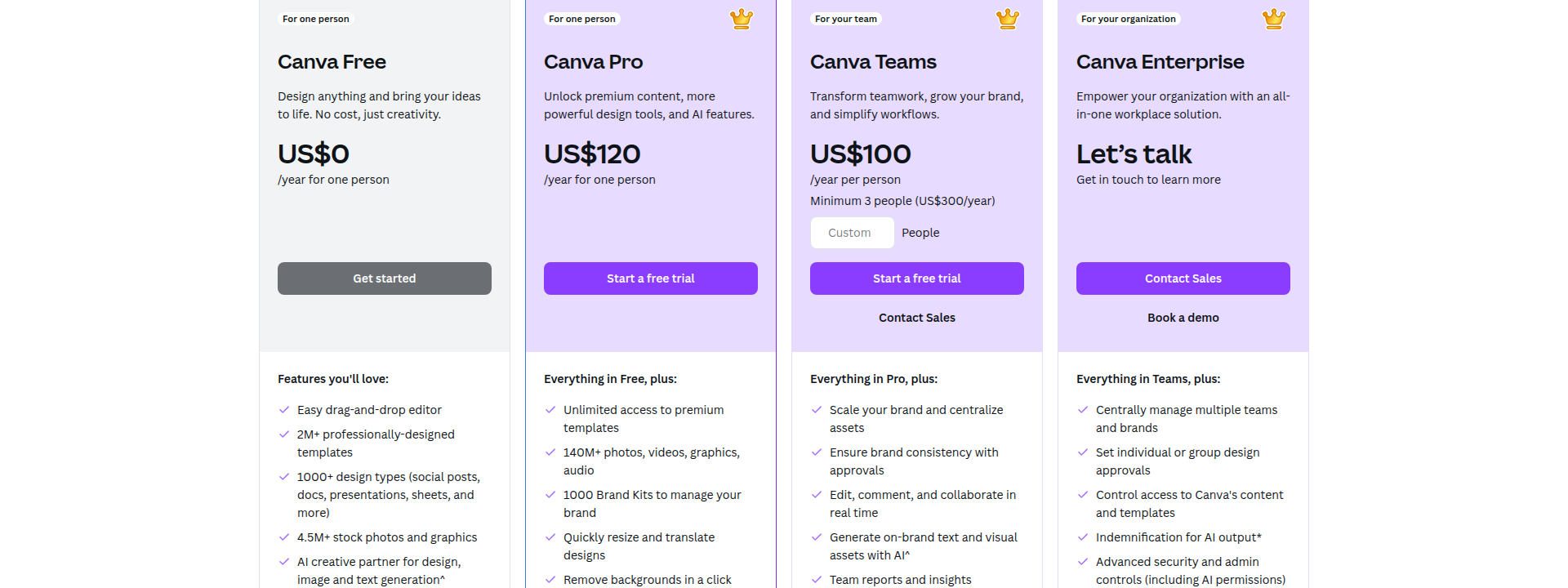Click the For your organization badge
This screenshot has width=1568, height=588.
[x=1129, y=18]
